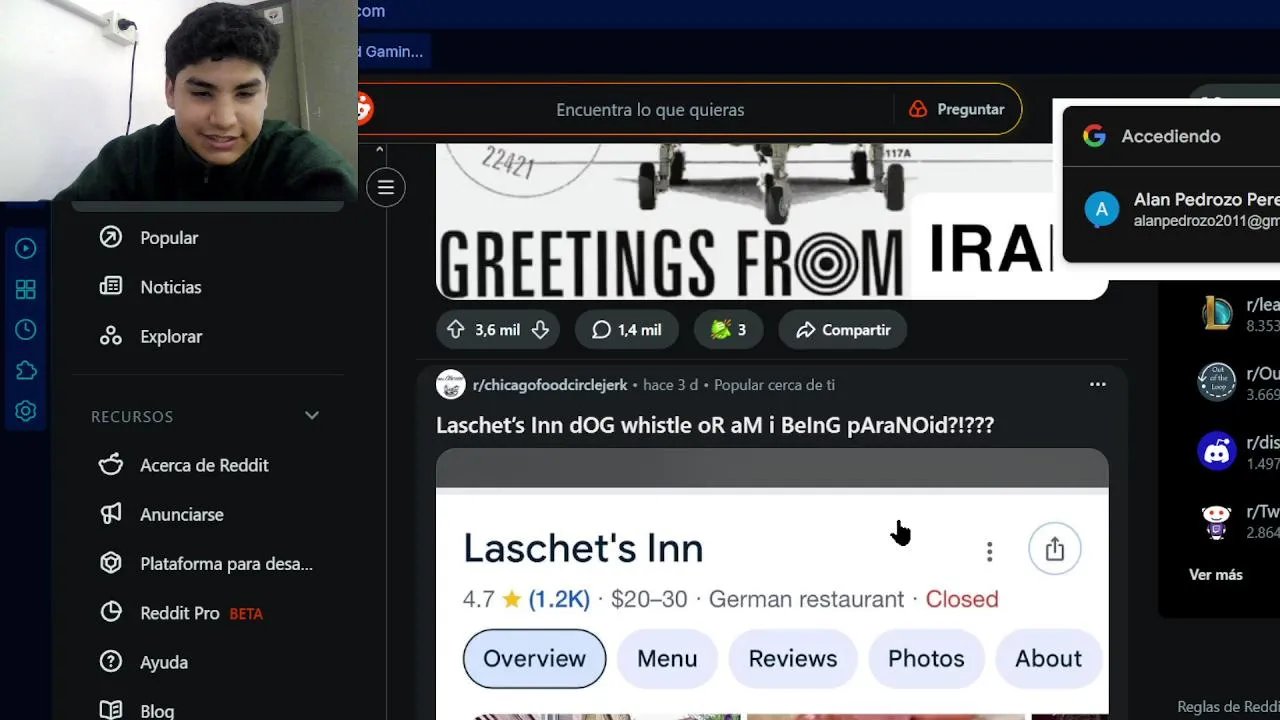Collapse the RECURSOS section chevron

pyautogui.click(x=312, y=415)
